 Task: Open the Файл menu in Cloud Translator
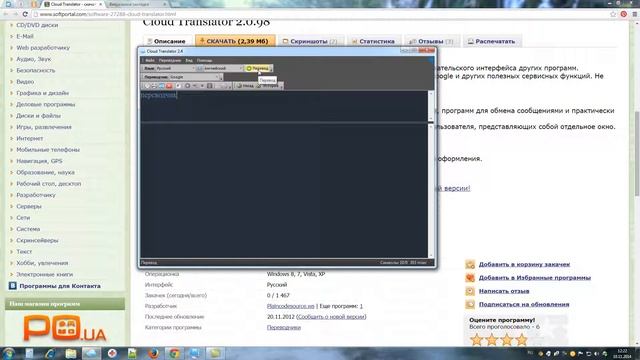[150, 60]
